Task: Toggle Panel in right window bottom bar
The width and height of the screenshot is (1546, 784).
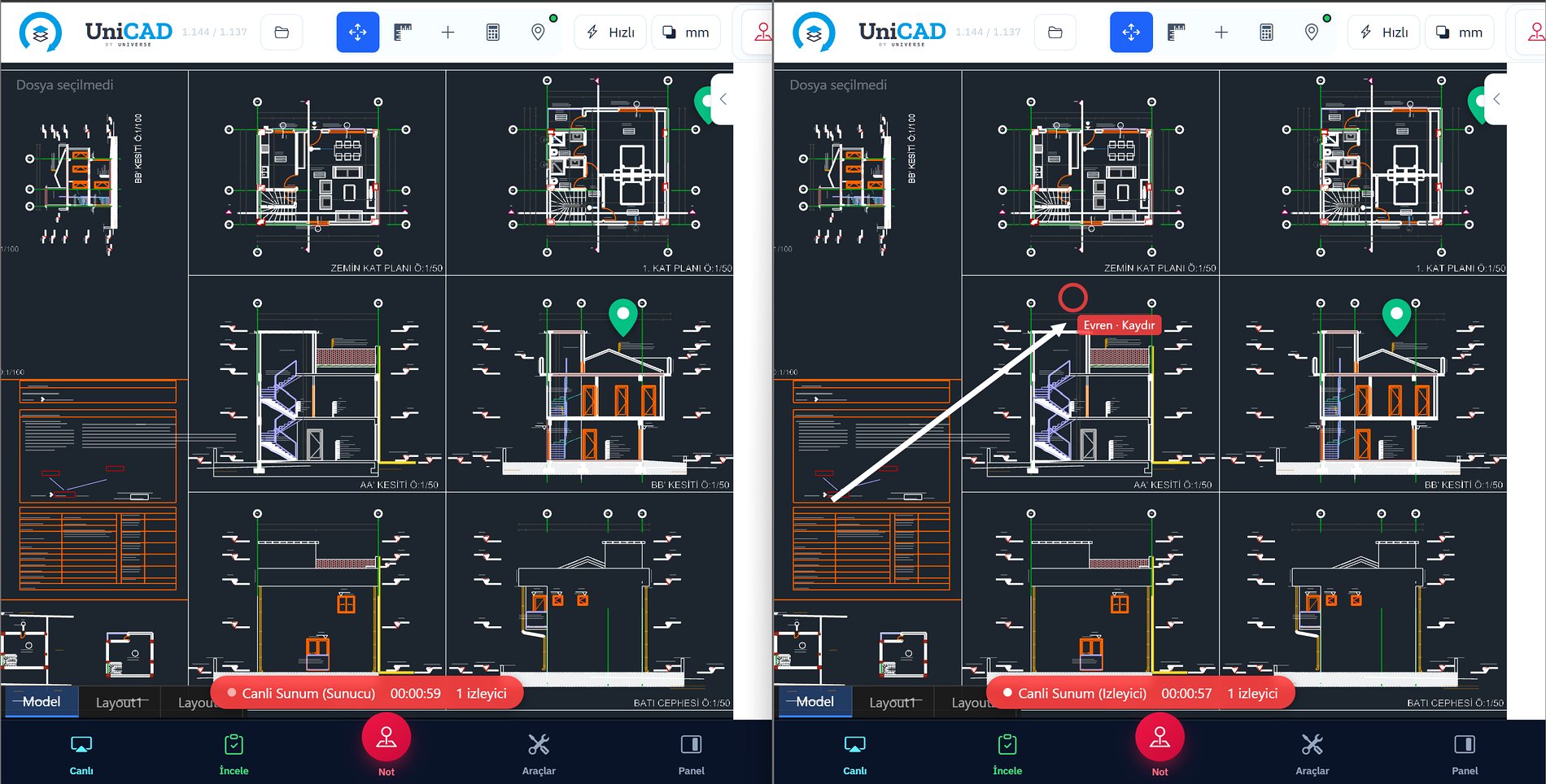Action: click(1465, 755)
